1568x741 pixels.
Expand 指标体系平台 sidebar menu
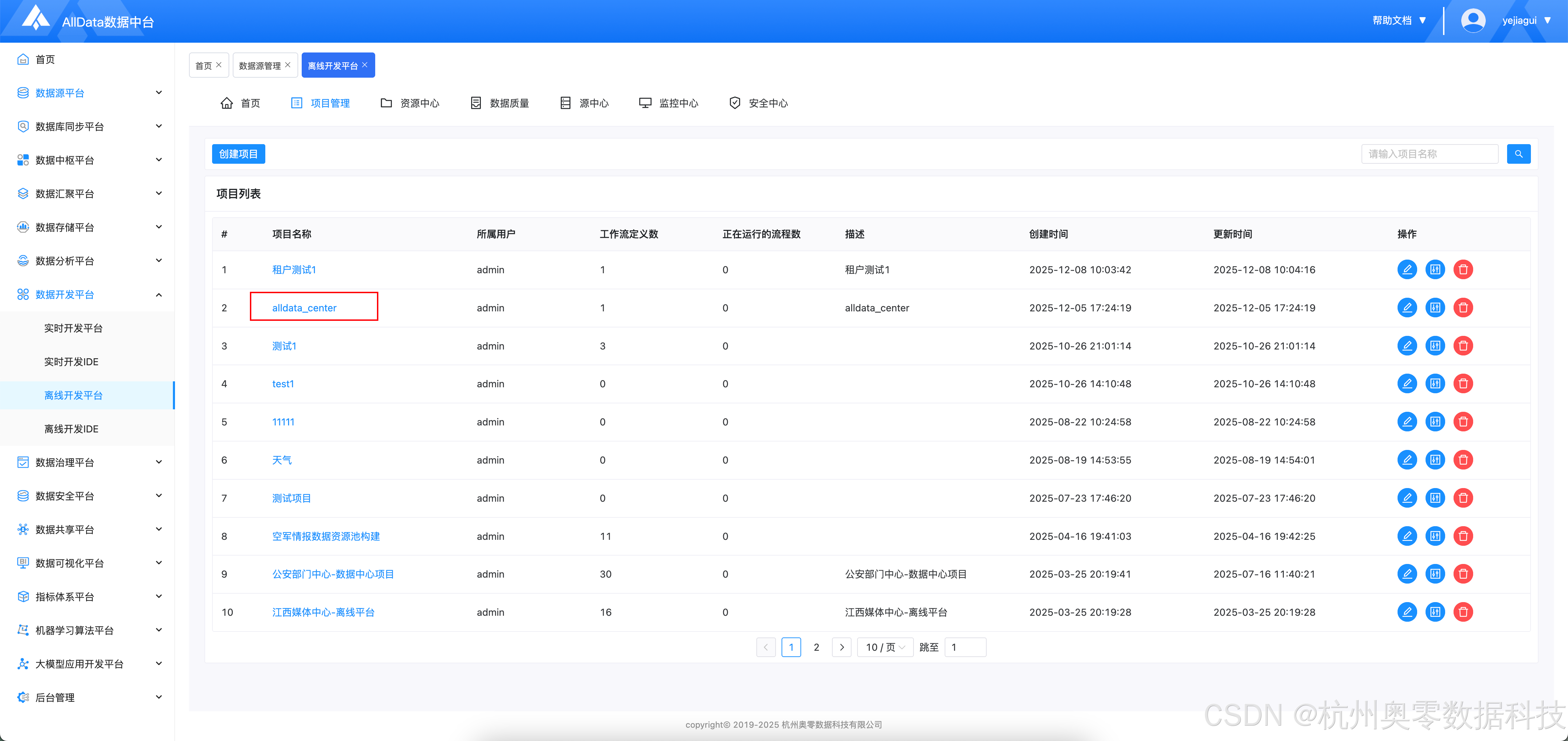coord(87,597)
